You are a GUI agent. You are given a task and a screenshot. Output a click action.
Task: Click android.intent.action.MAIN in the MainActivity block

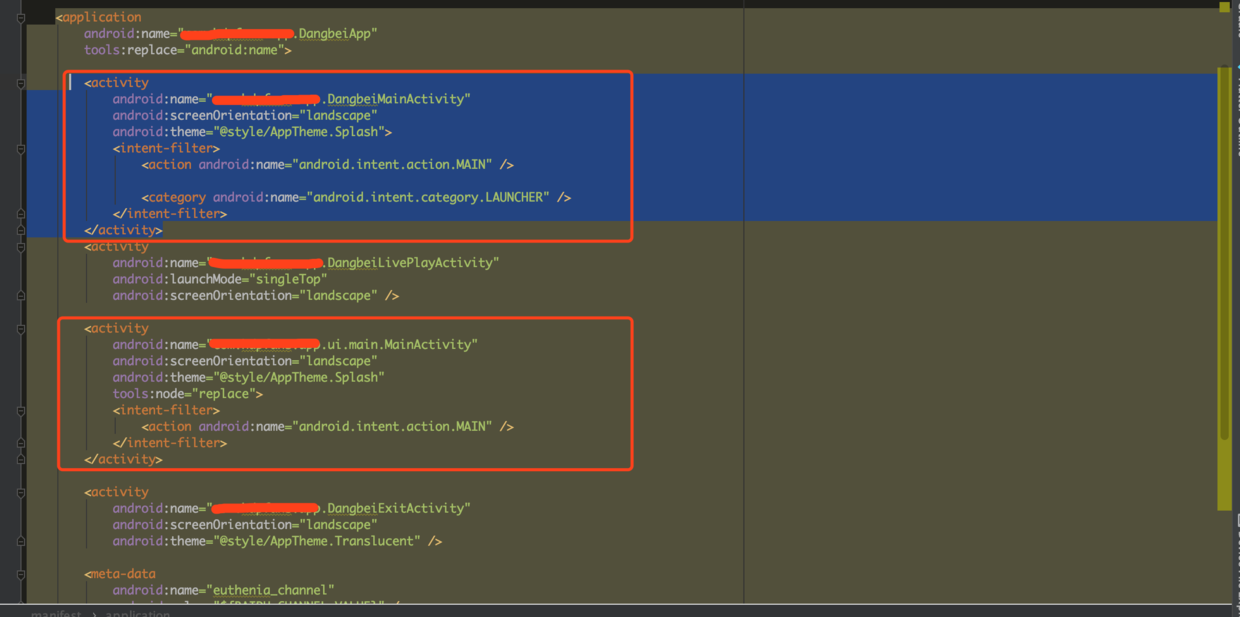click(392, 427)
